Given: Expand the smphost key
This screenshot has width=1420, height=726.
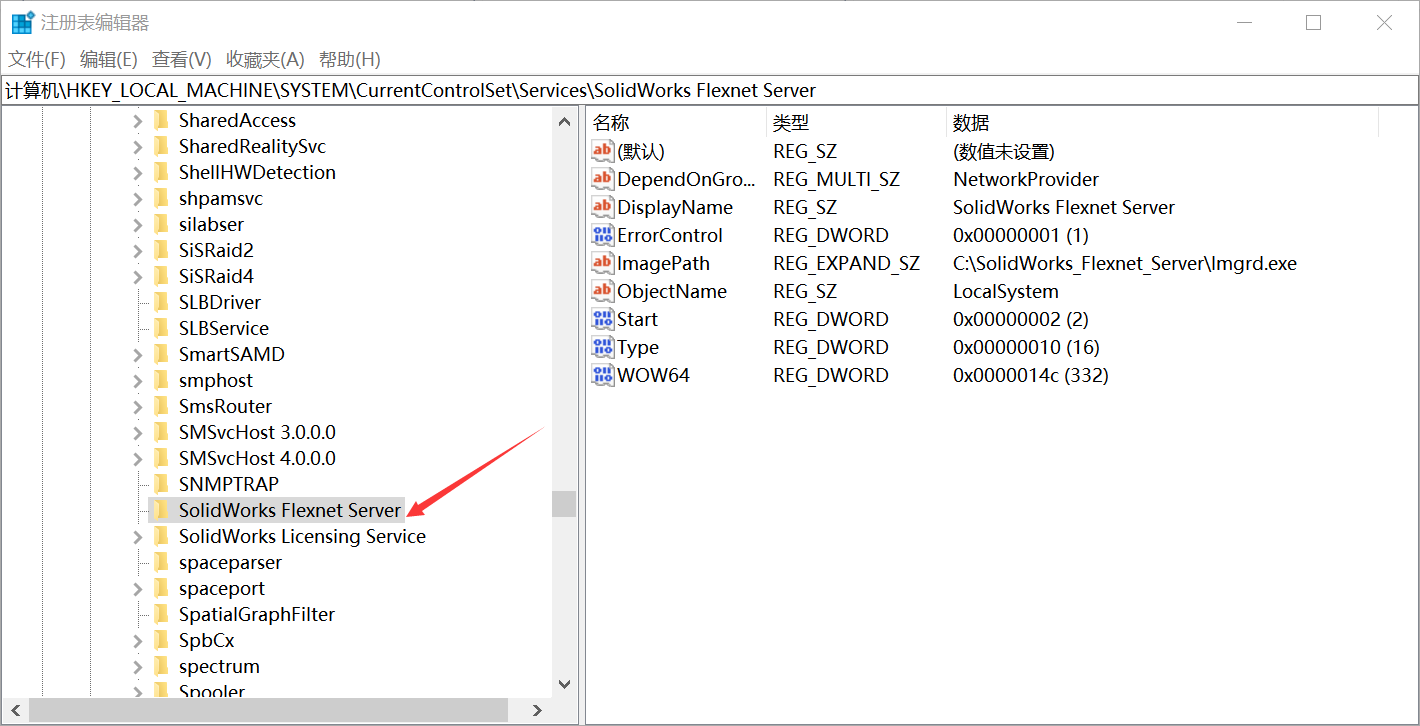Looking at the screenshot, I should 138,381.
